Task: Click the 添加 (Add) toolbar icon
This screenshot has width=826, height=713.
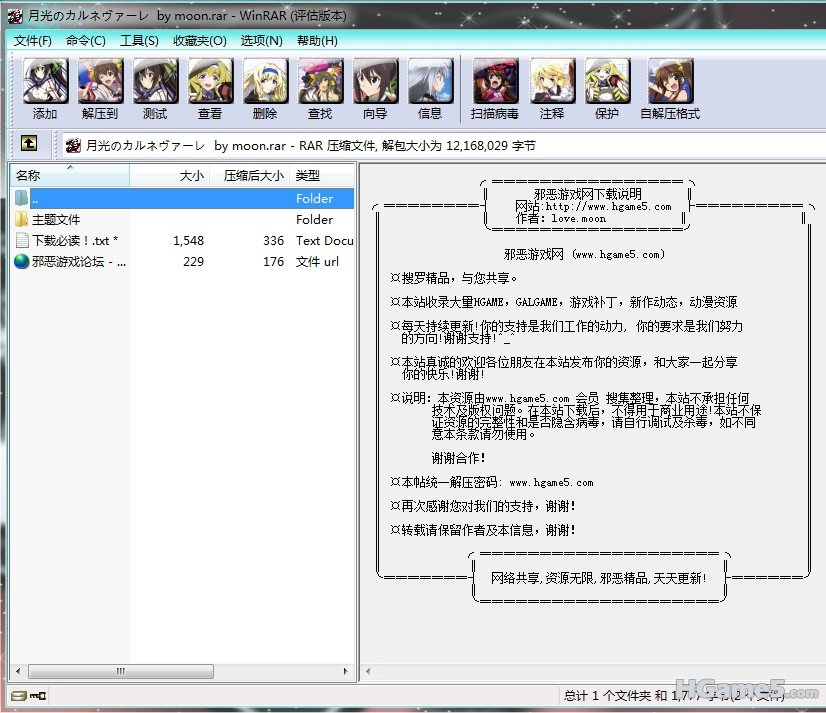Action: pos(45,81)
